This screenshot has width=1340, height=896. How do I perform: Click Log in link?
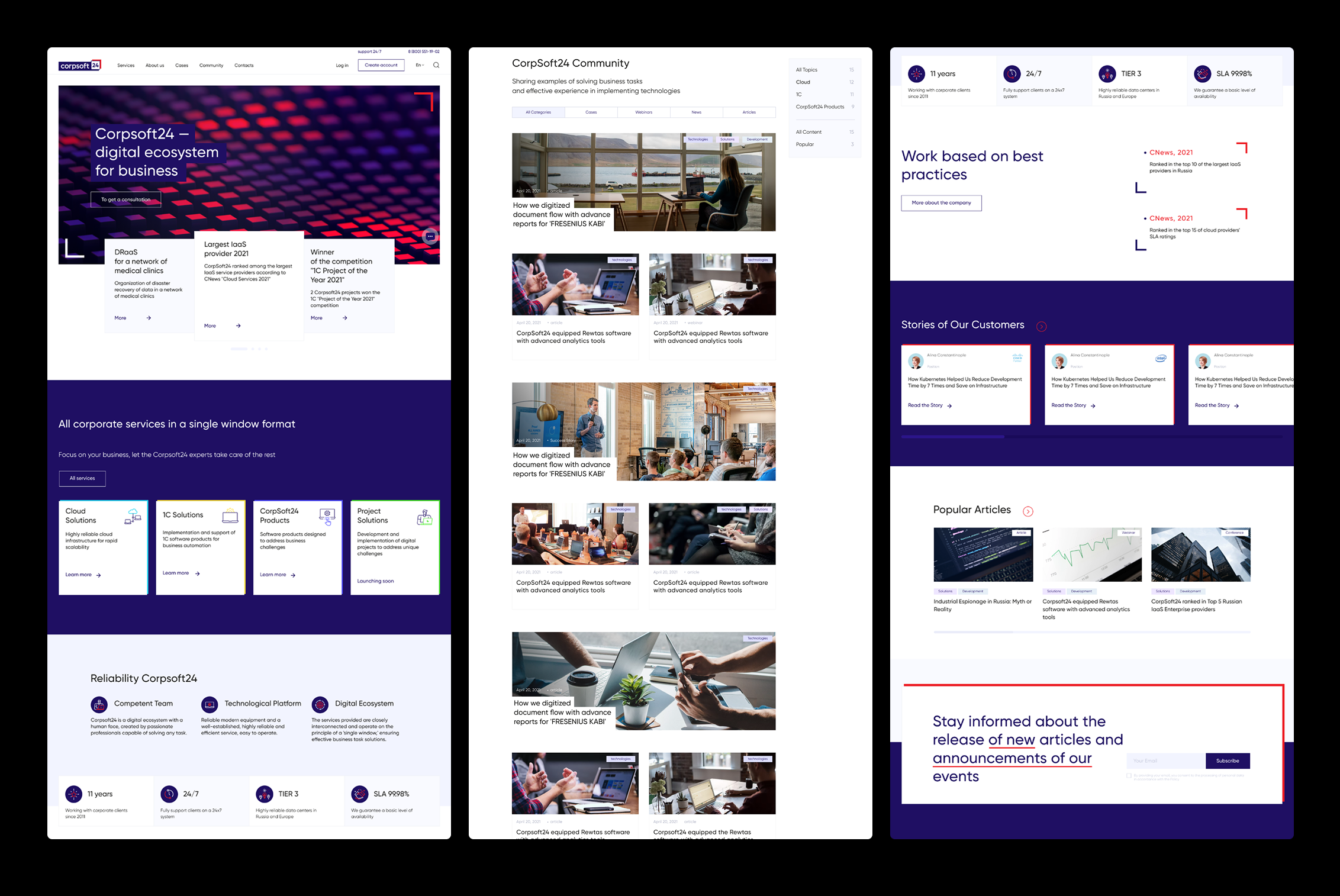(342, 65)
